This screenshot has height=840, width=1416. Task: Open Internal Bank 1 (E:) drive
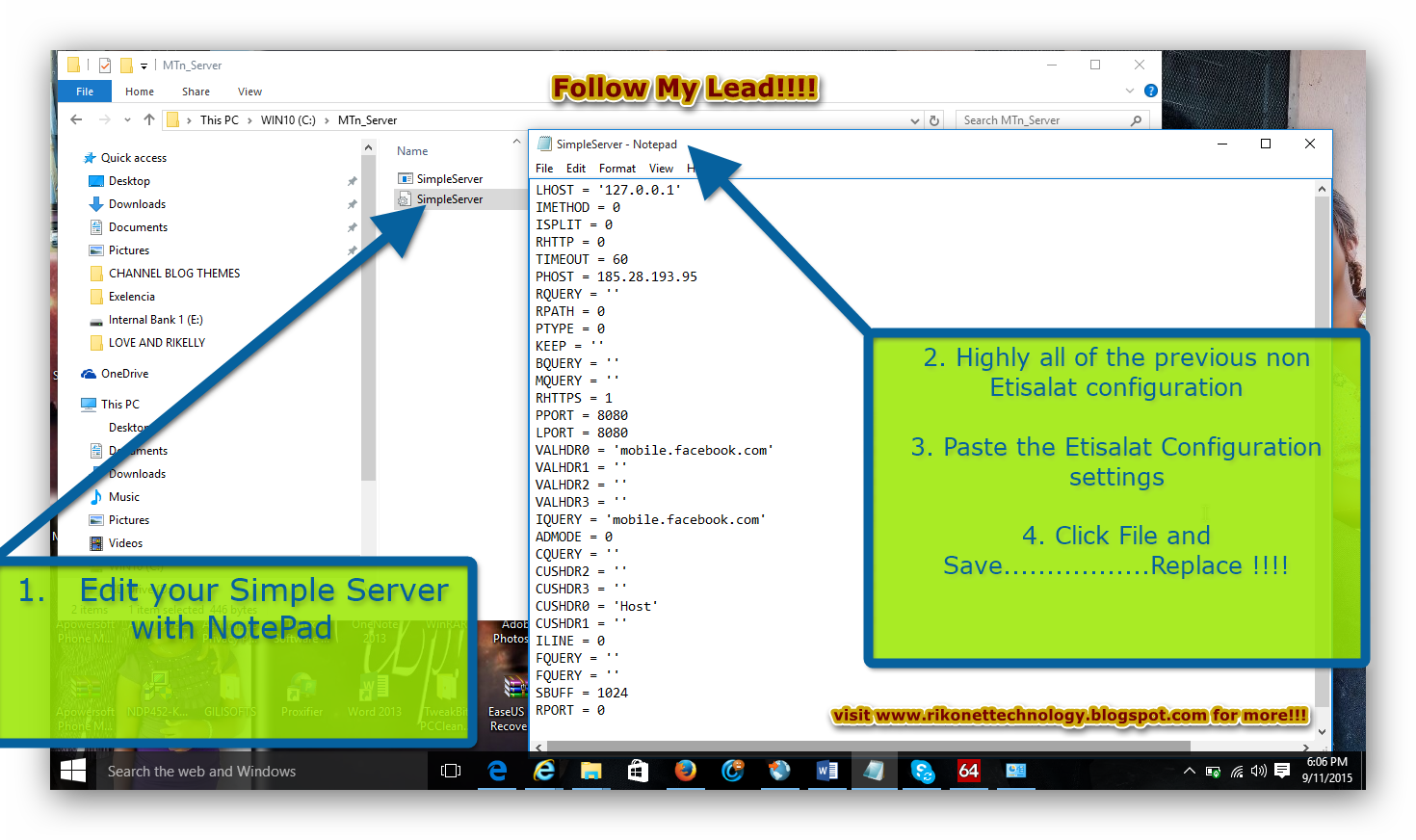pyautogui.click(x=155, y=320)
